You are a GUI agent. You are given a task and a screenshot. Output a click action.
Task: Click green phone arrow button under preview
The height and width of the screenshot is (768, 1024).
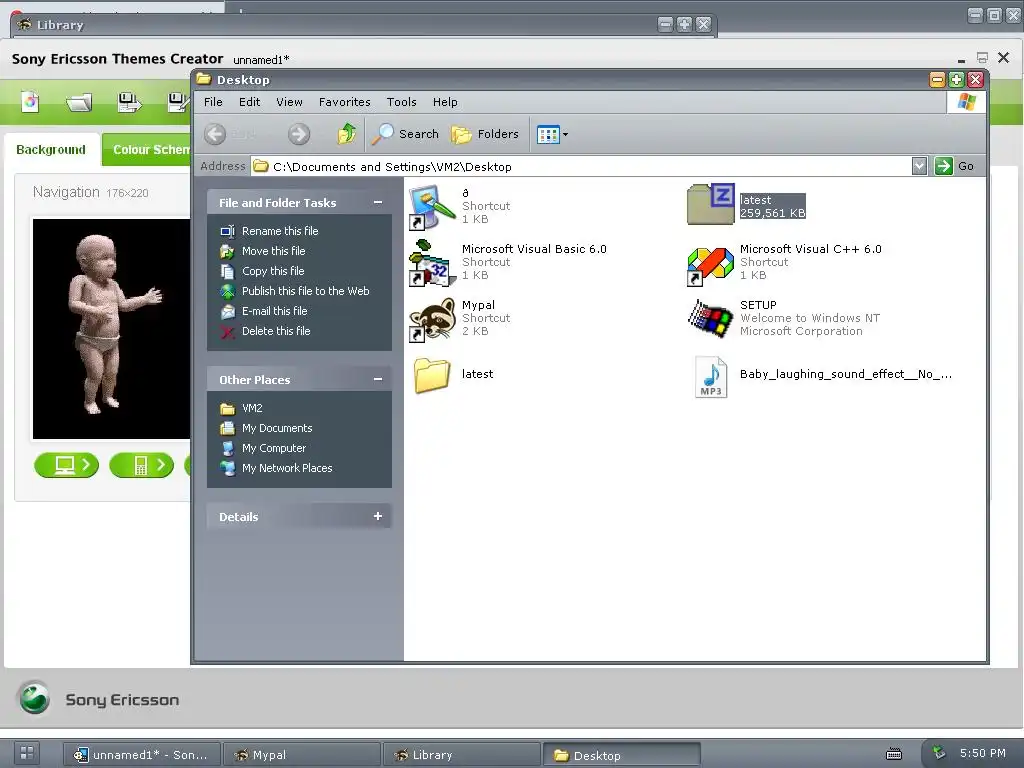[142, 465]
